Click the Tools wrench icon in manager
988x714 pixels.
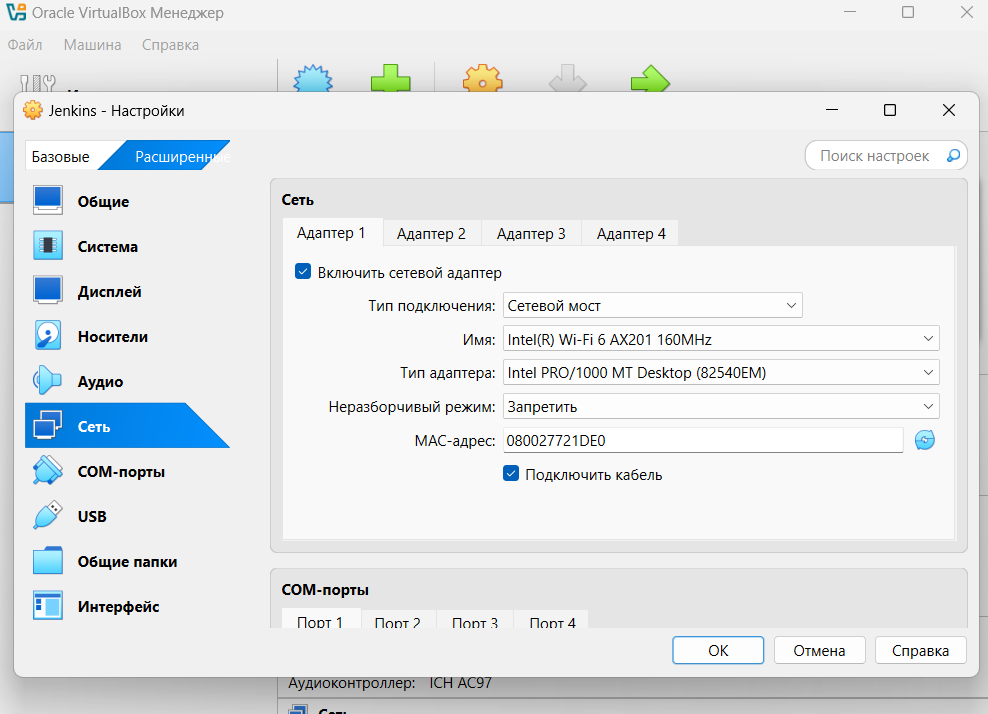38,83
